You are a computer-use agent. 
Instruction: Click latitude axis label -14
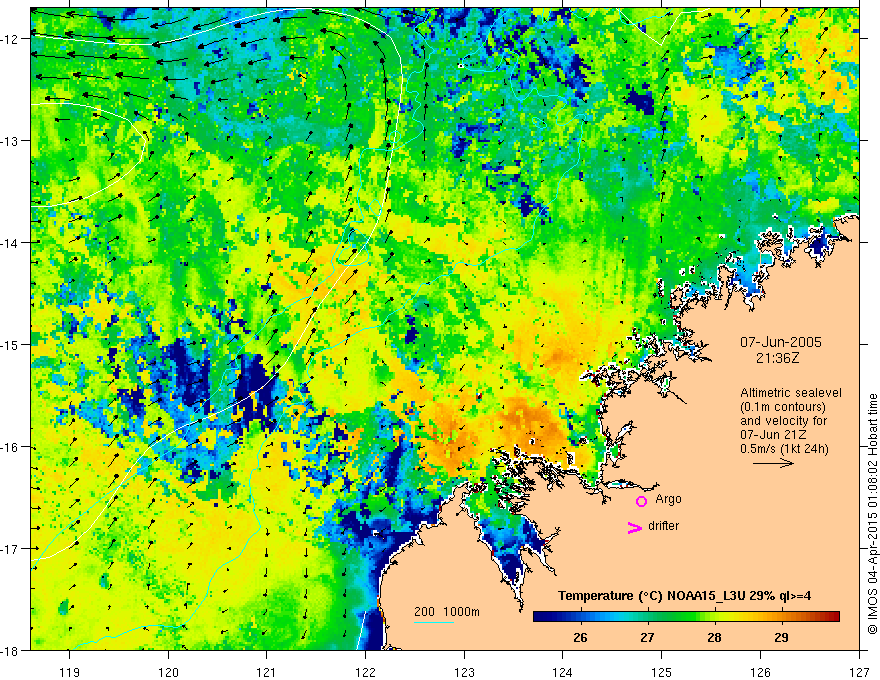[10, 243]
